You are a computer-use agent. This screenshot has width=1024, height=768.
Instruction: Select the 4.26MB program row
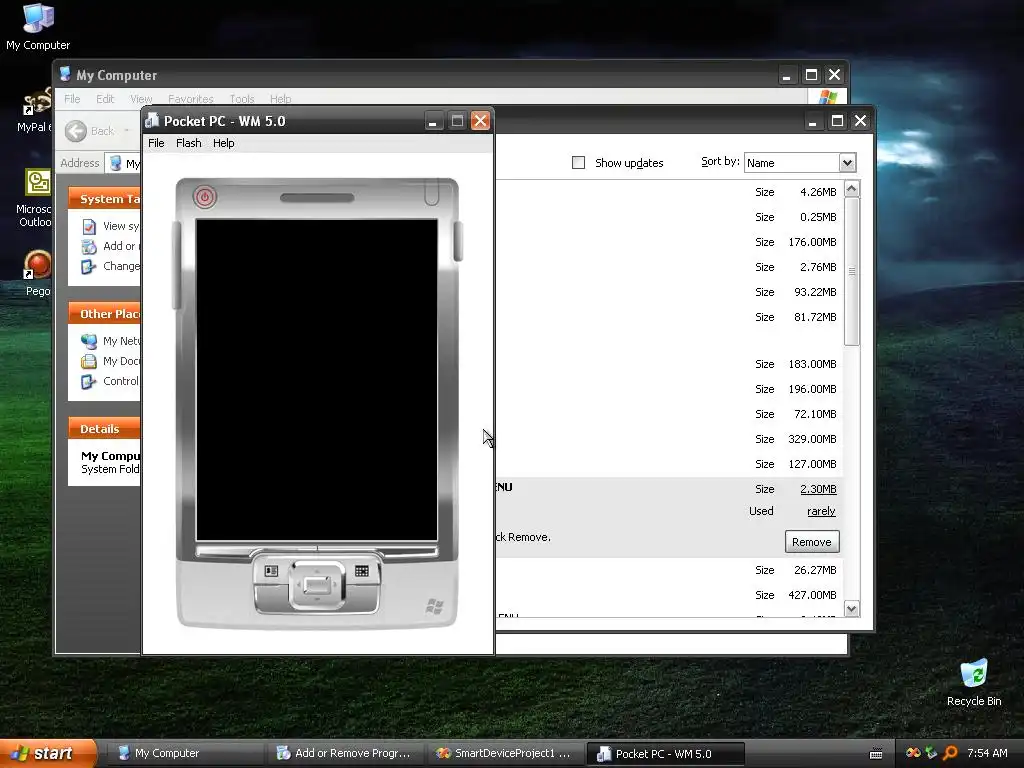(x=669, y=192)
